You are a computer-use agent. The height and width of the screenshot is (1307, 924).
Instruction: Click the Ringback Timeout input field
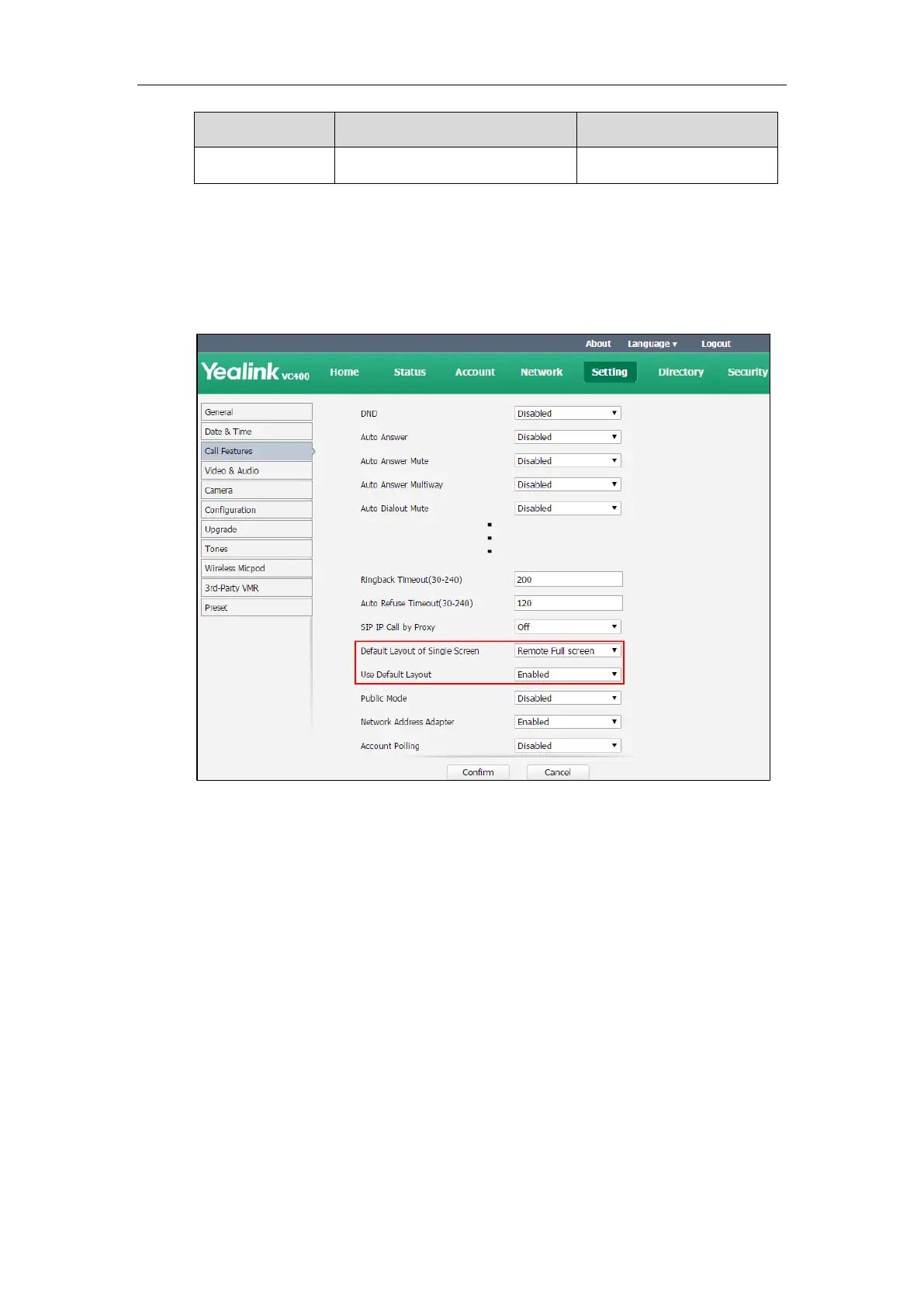click(569, 580)
